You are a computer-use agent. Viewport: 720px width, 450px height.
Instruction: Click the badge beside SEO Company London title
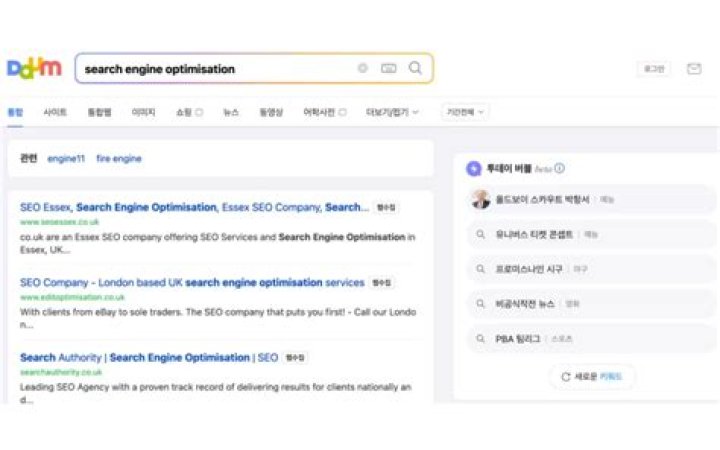point(382,282)
